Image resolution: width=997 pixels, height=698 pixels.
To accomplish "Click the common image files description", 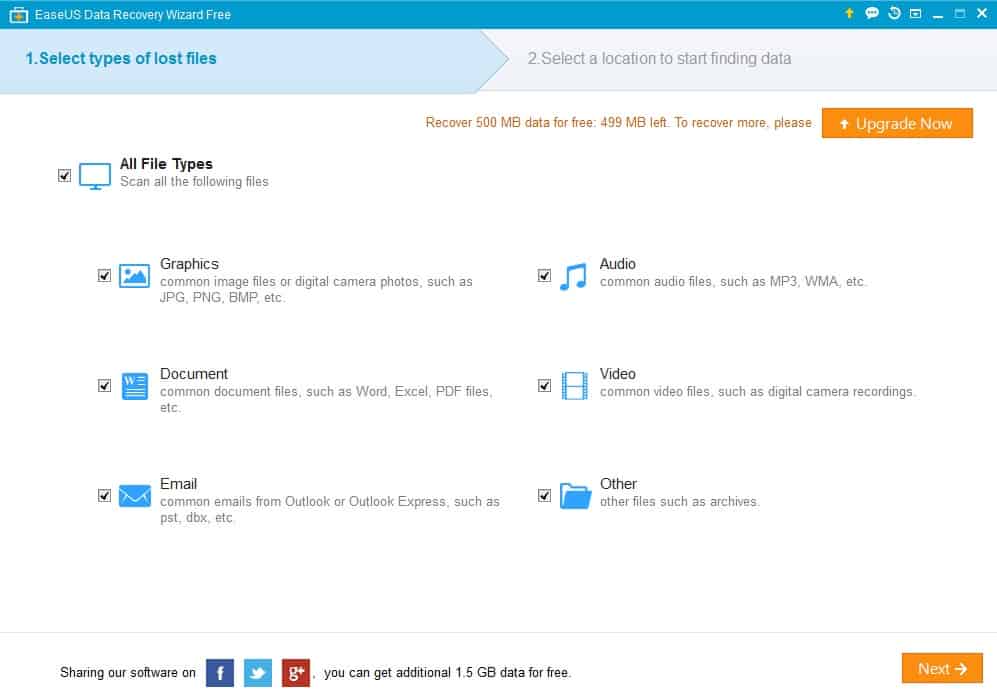I will [316, 289].
